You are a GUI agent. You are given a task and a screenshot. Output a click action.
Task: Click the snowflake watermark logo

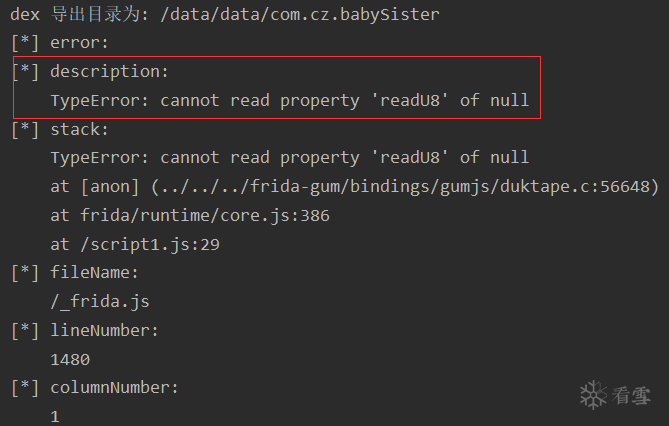[594, 395]
